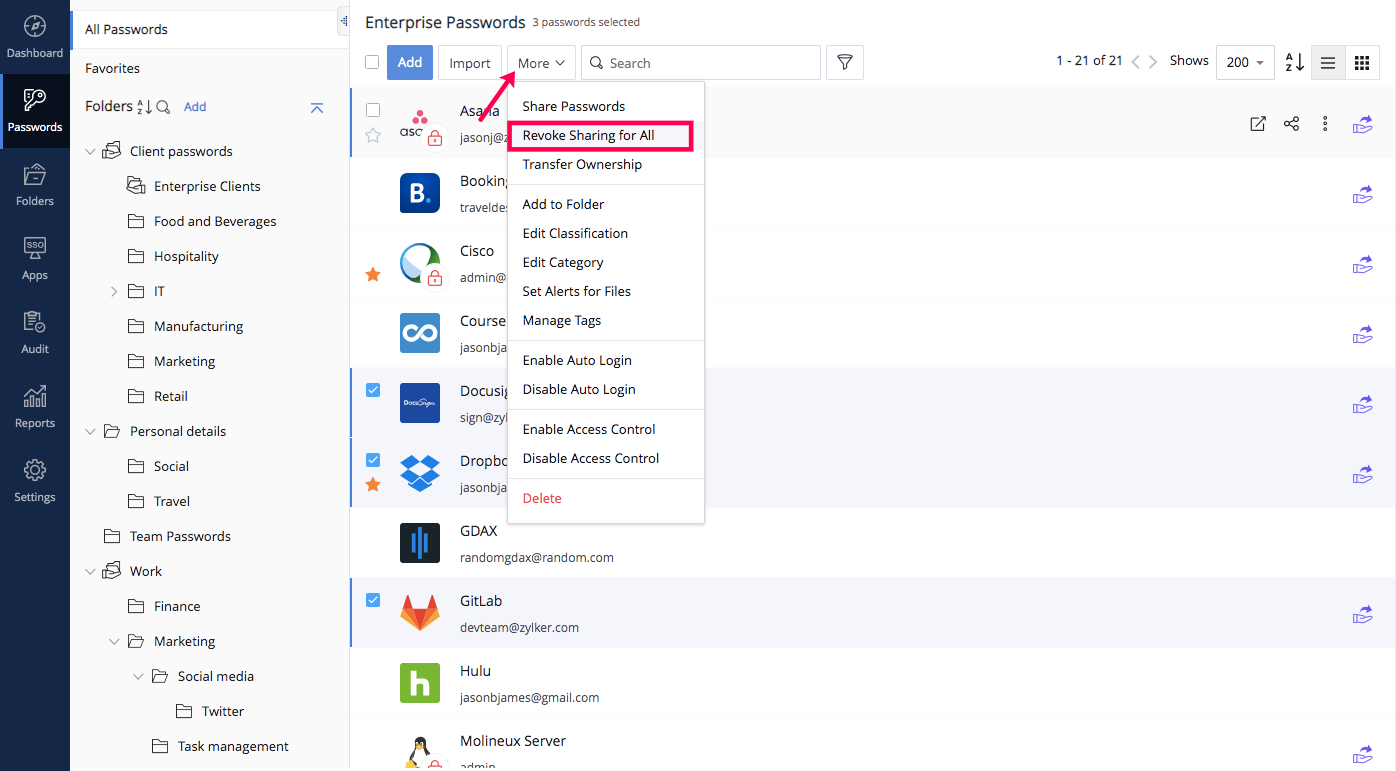
Task: Uncheck the Dropbox password checkbox
Action: pyautogui.click(x=373, y=460)
